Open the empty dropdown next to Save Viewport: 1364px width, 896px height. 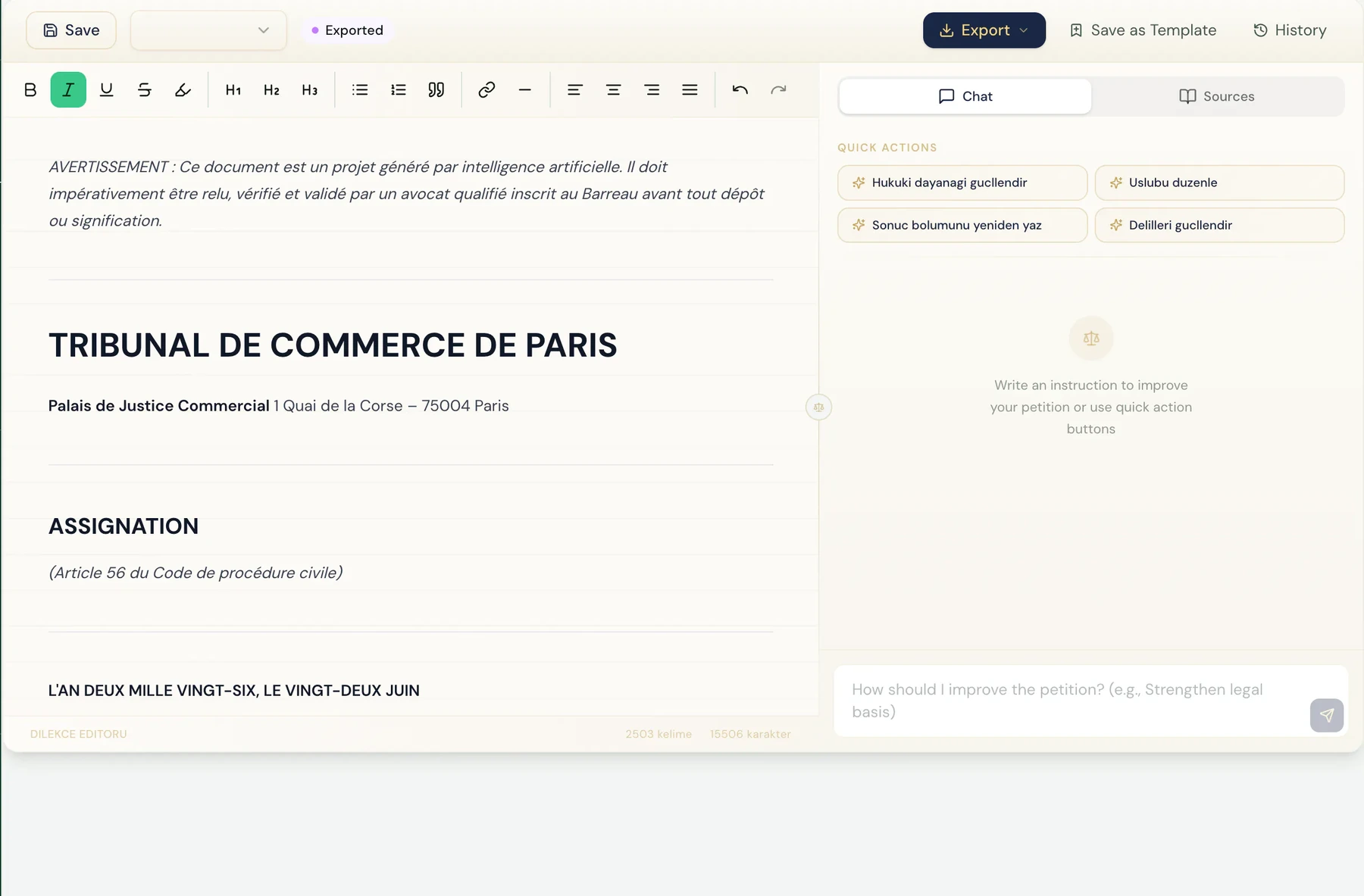point(208,30)
